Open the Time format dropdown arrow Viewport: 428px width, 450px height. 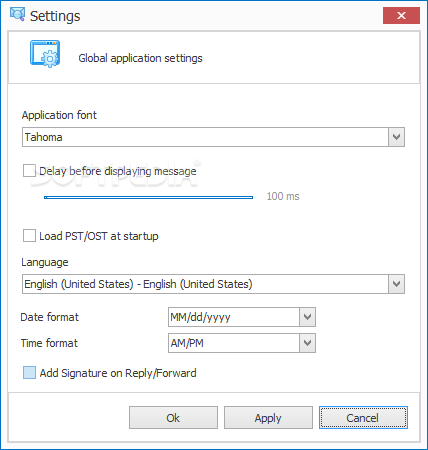tap(307, 343)
